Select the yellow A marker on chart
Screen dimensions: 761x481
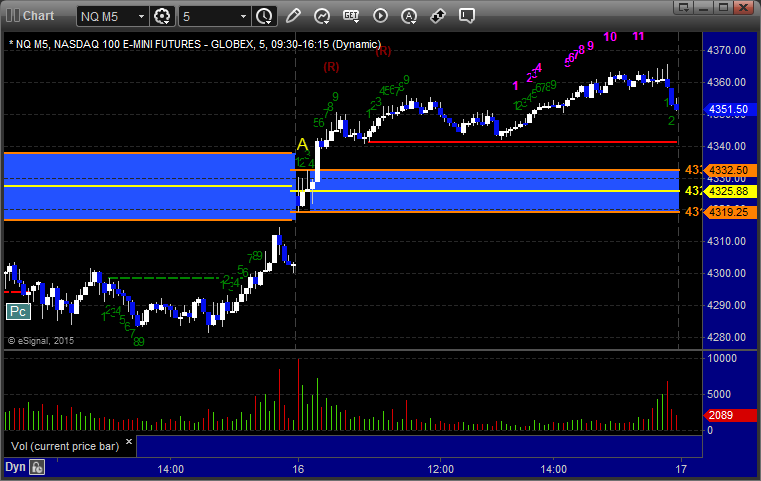[x=302, y=144]
